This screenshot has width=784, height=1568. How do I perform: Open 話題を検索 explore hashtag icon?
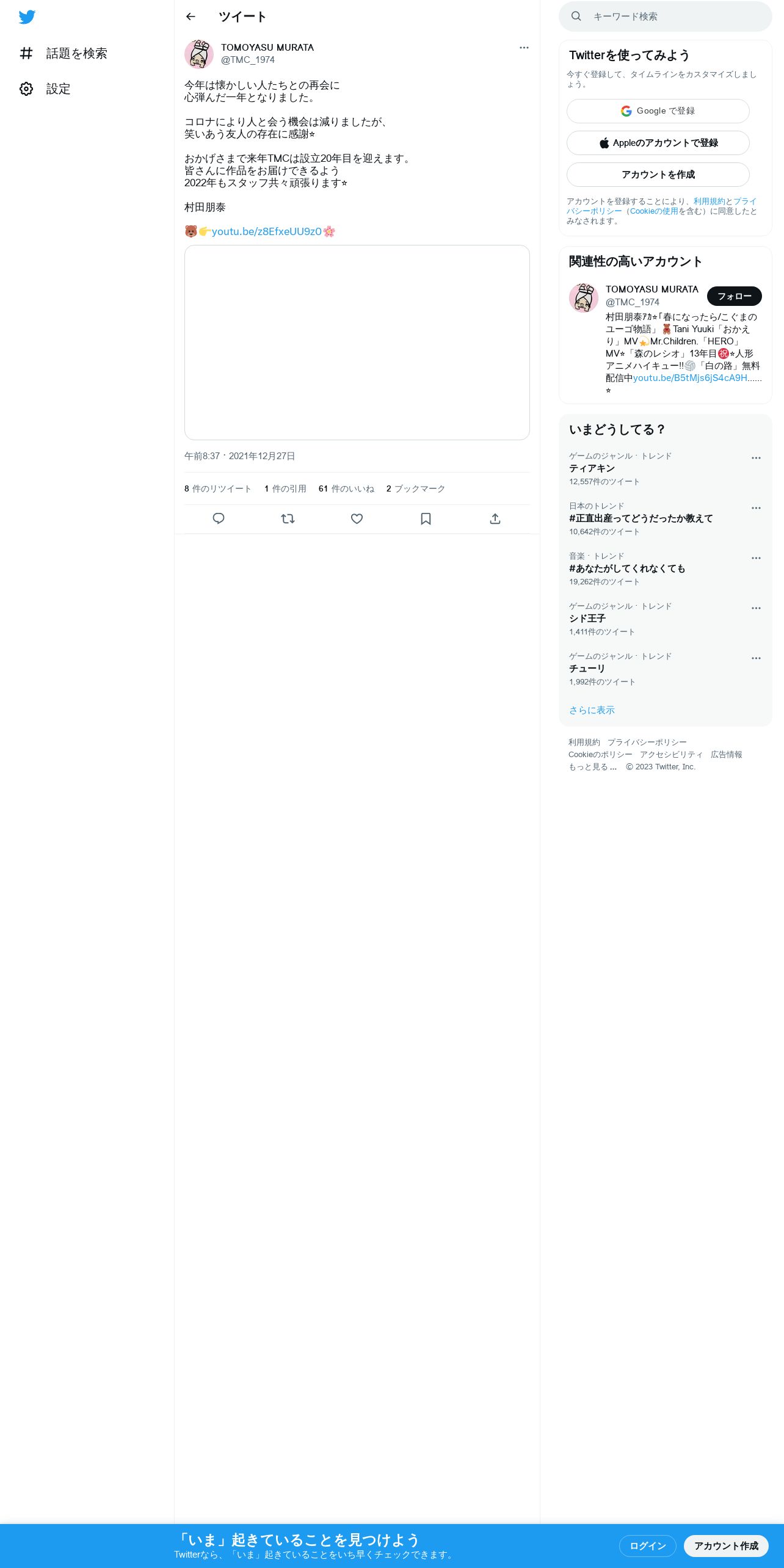click(x=26, y=54)
